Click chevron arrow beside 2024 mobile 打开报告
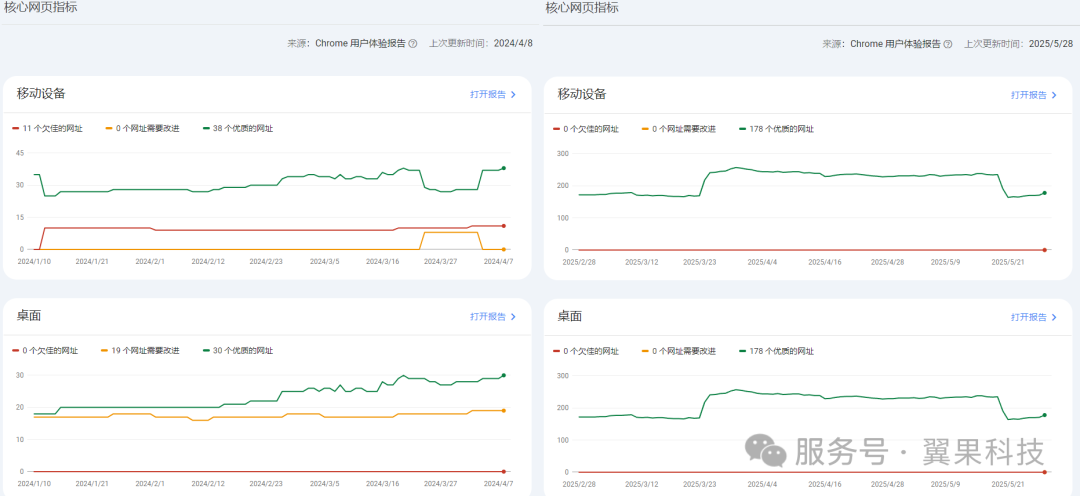The height and width of the screenshot is (496, 1080). [x=514, y=95]
